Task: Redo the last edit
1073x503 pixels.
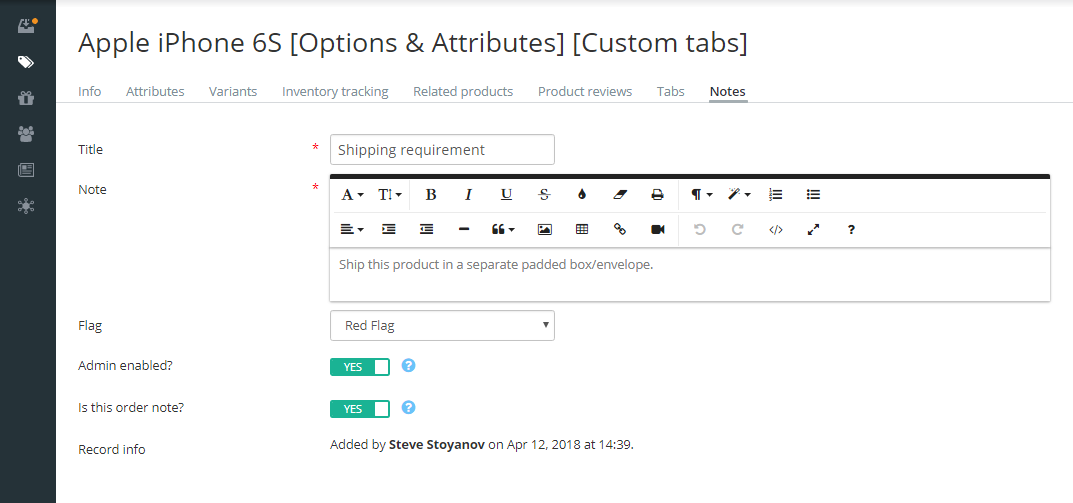Action: coord(737,230)
